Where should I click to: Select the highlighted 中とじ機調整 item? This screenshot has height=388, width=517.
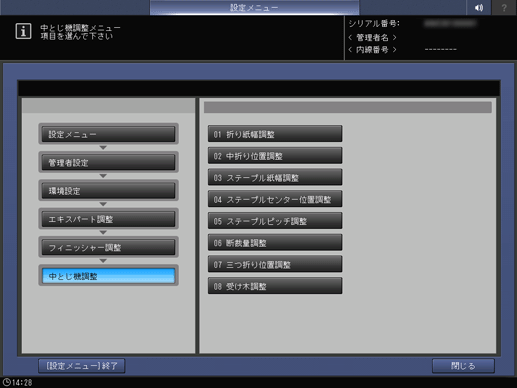coord(108,276)
